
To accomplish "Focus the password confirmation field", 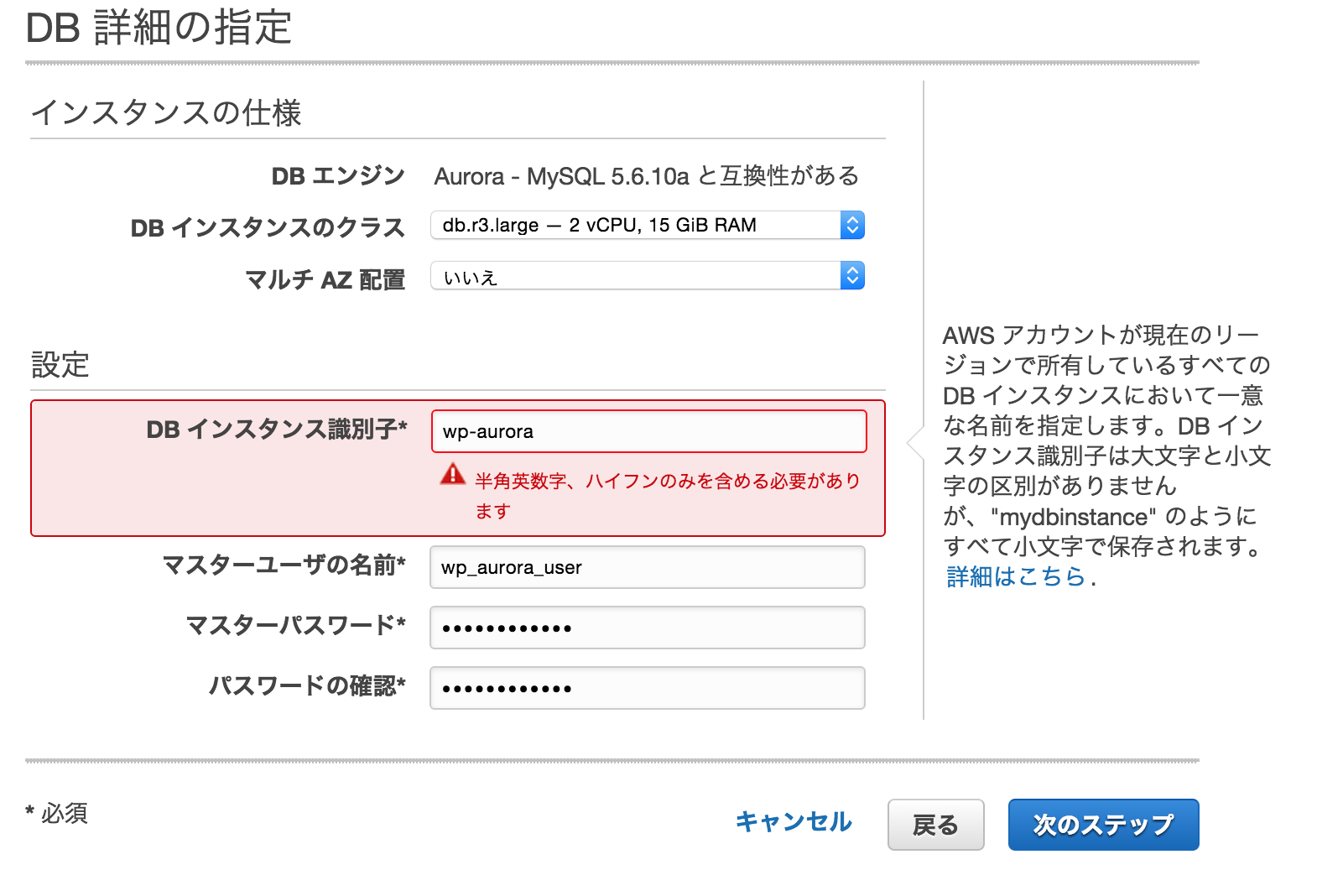I will coord(648,688).
